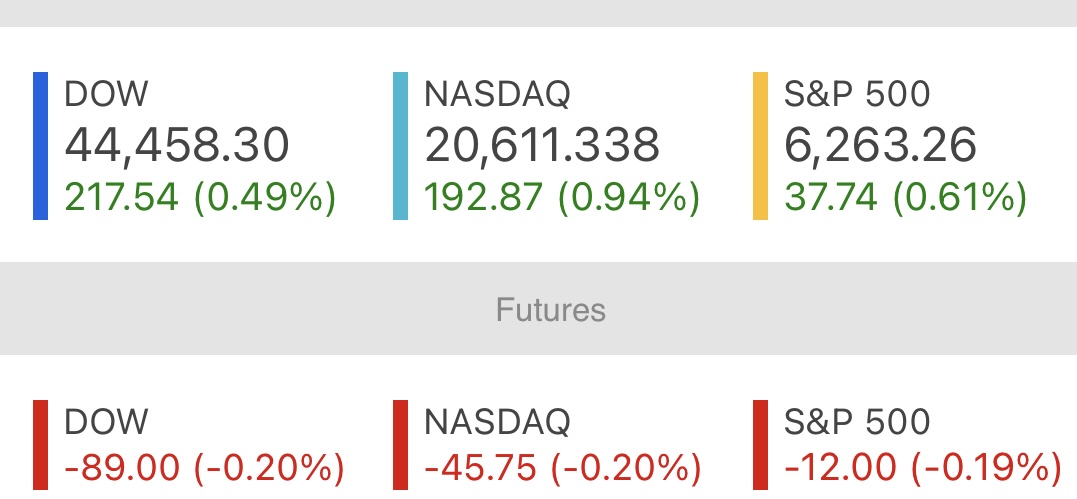Click NASDAQ change 192.87 (0.94%)

[x=562, y=197]
